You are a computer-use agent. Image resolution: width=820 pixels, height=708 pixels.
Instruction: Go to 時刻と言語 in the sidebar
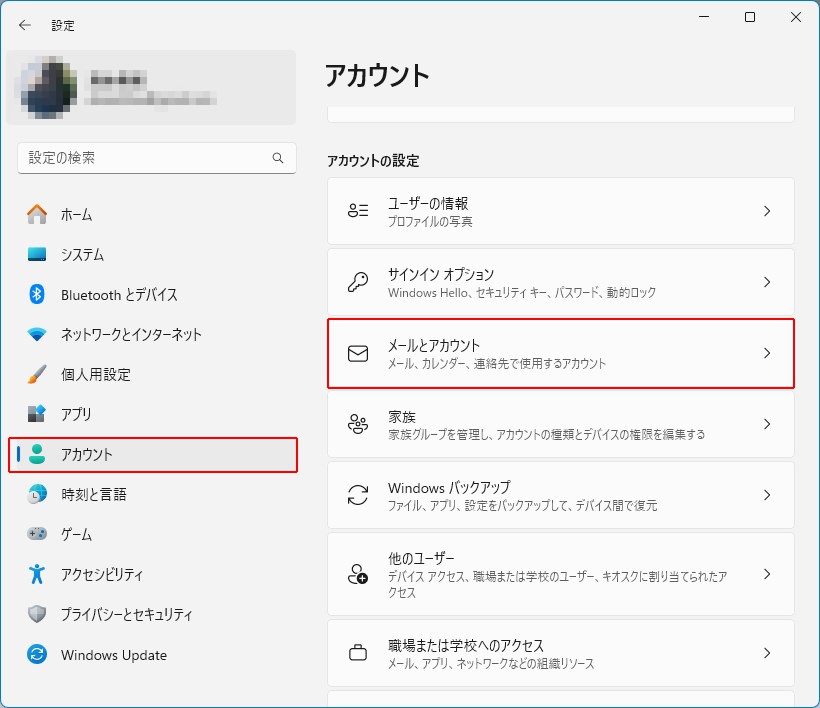pyautogui.click(x=93, y=494)
